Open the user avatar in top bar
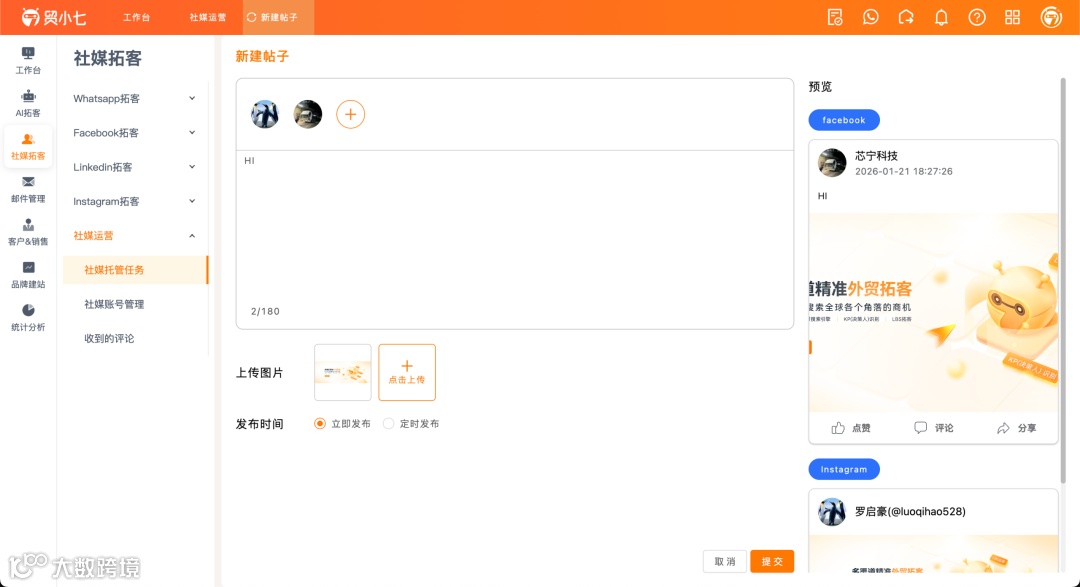Viewport: 1080px width, 587px height. 1051,17
